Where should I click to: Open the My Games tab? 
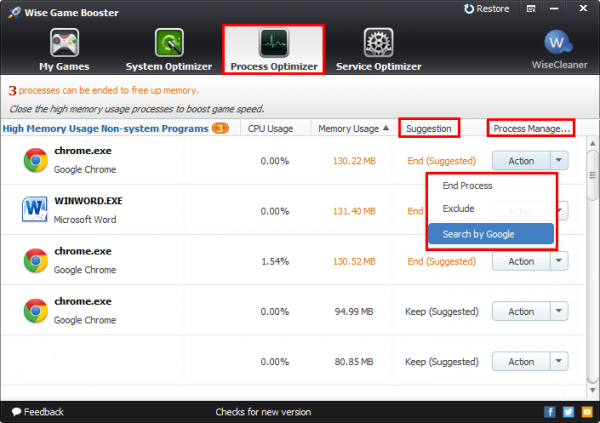coord(64,50)
